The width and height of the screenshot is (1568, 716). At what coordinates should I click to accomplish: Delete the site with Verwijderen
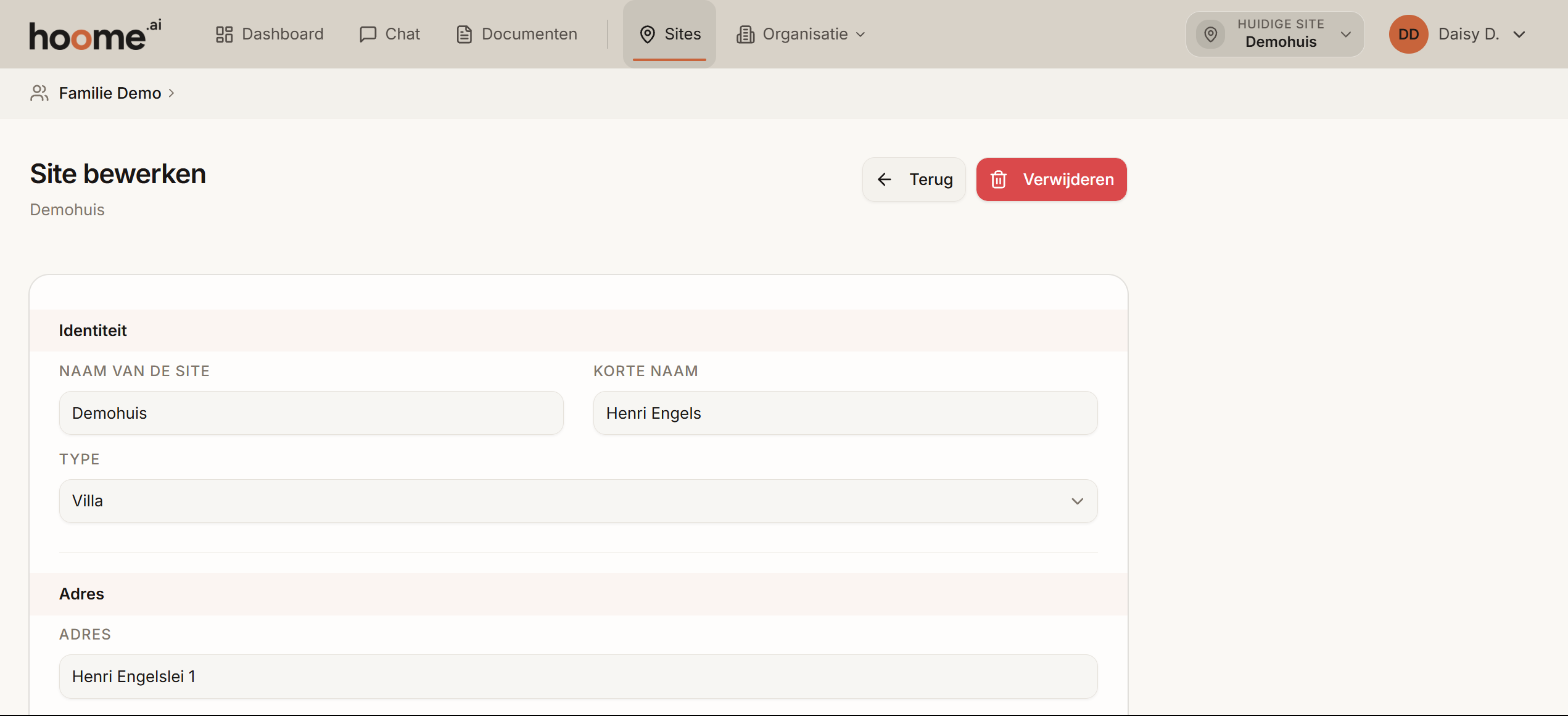[x=1051, y=180]
